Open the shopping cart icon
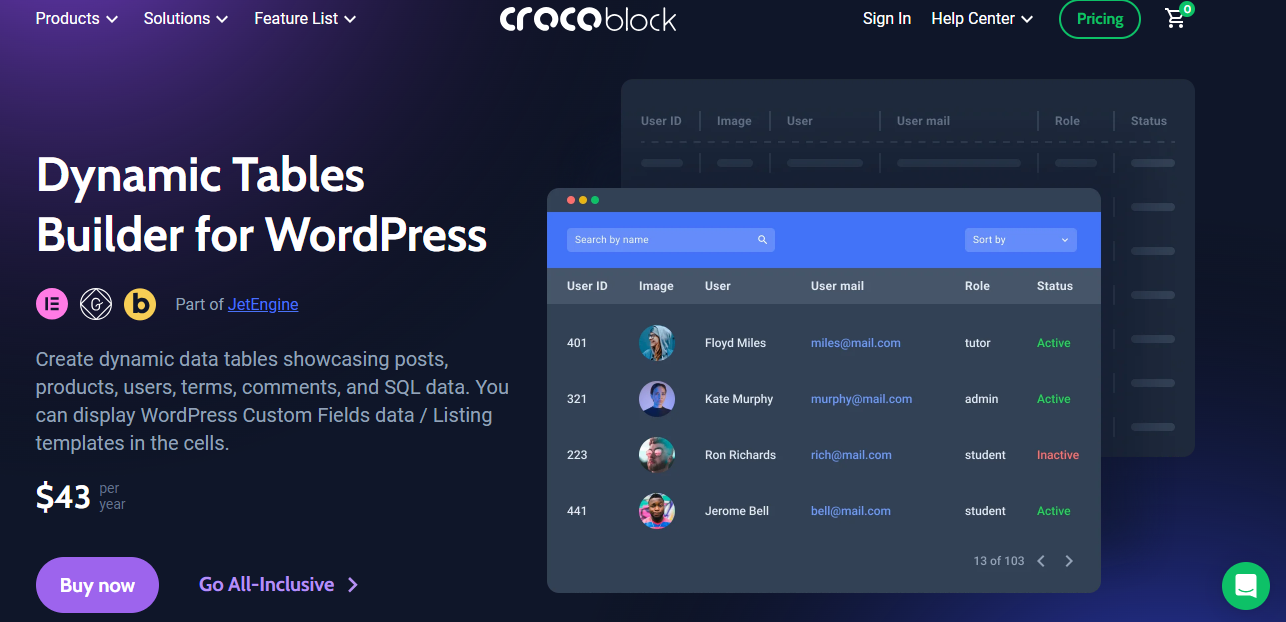 (x=1176, y=19)
